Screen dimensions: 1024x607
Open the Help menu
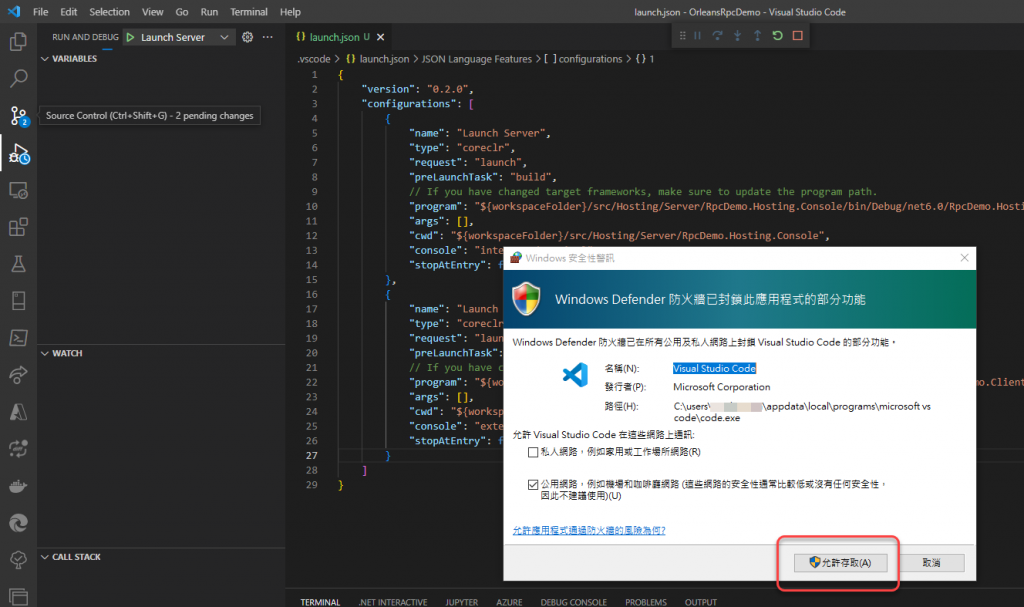coord(291,12)
